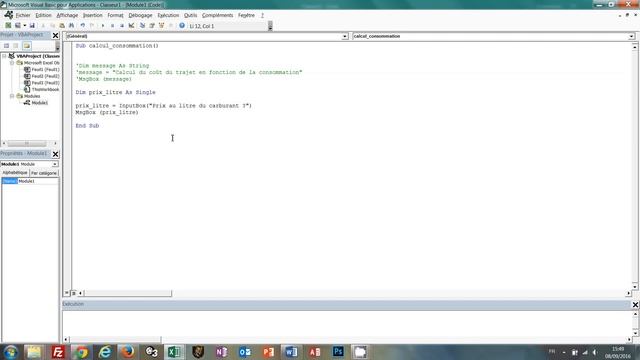
Task: Click the Paste toolbar icon
Action: coord(62,25)
